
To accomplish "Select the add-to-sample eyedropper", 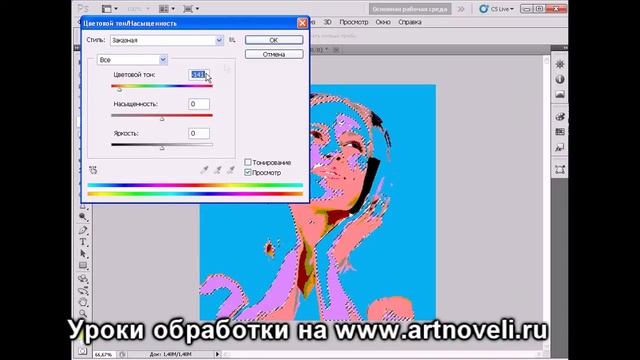I will pos(218,170).
